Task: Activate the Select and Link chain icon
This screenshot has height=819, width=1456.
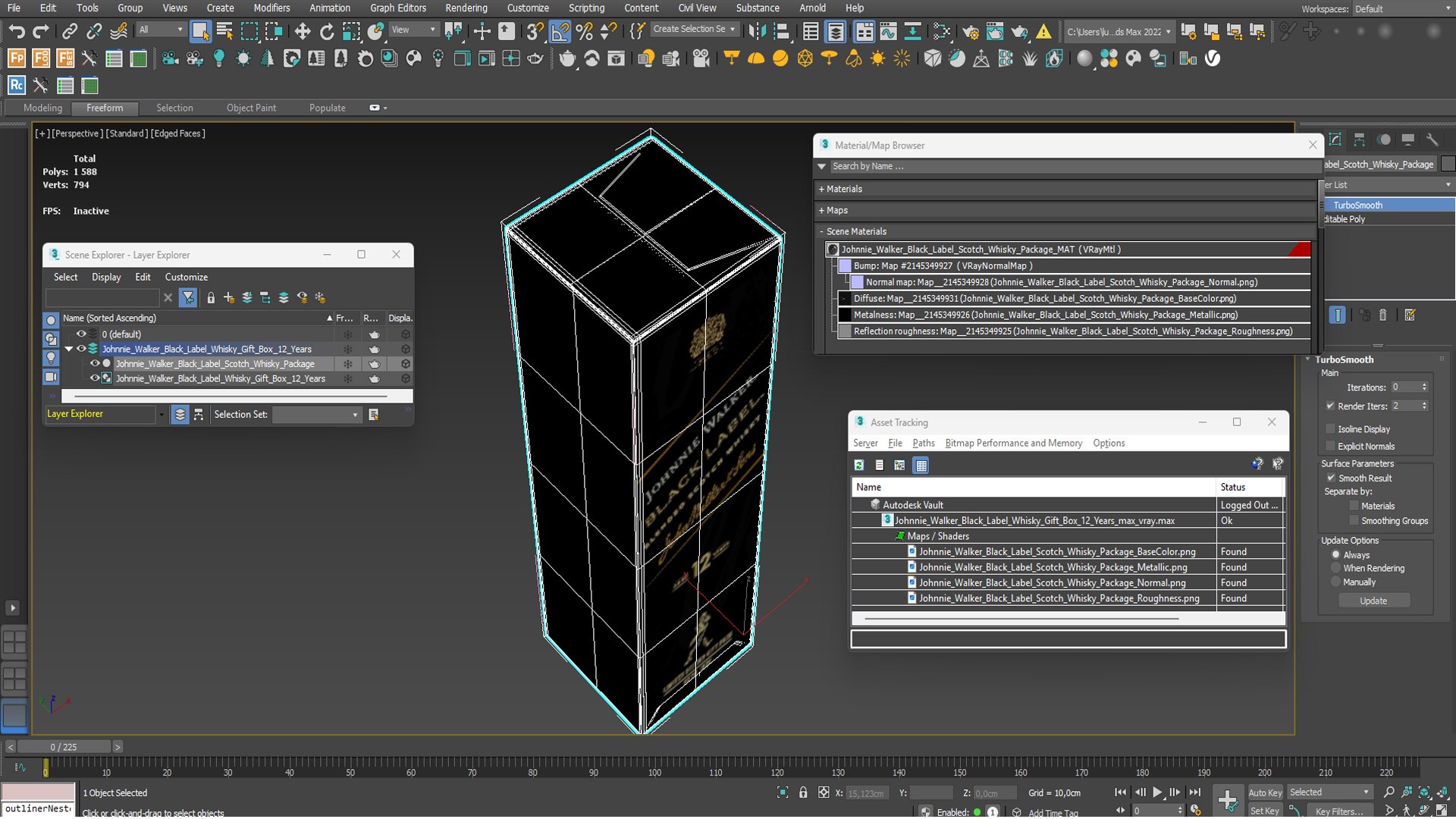Action: (x=70, y=31)
